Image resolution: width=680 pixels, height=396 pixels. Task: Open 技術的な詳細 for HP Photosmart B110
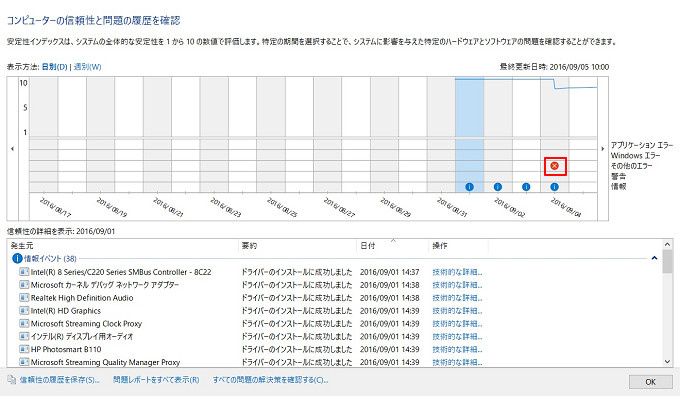[x=457, y=349]
